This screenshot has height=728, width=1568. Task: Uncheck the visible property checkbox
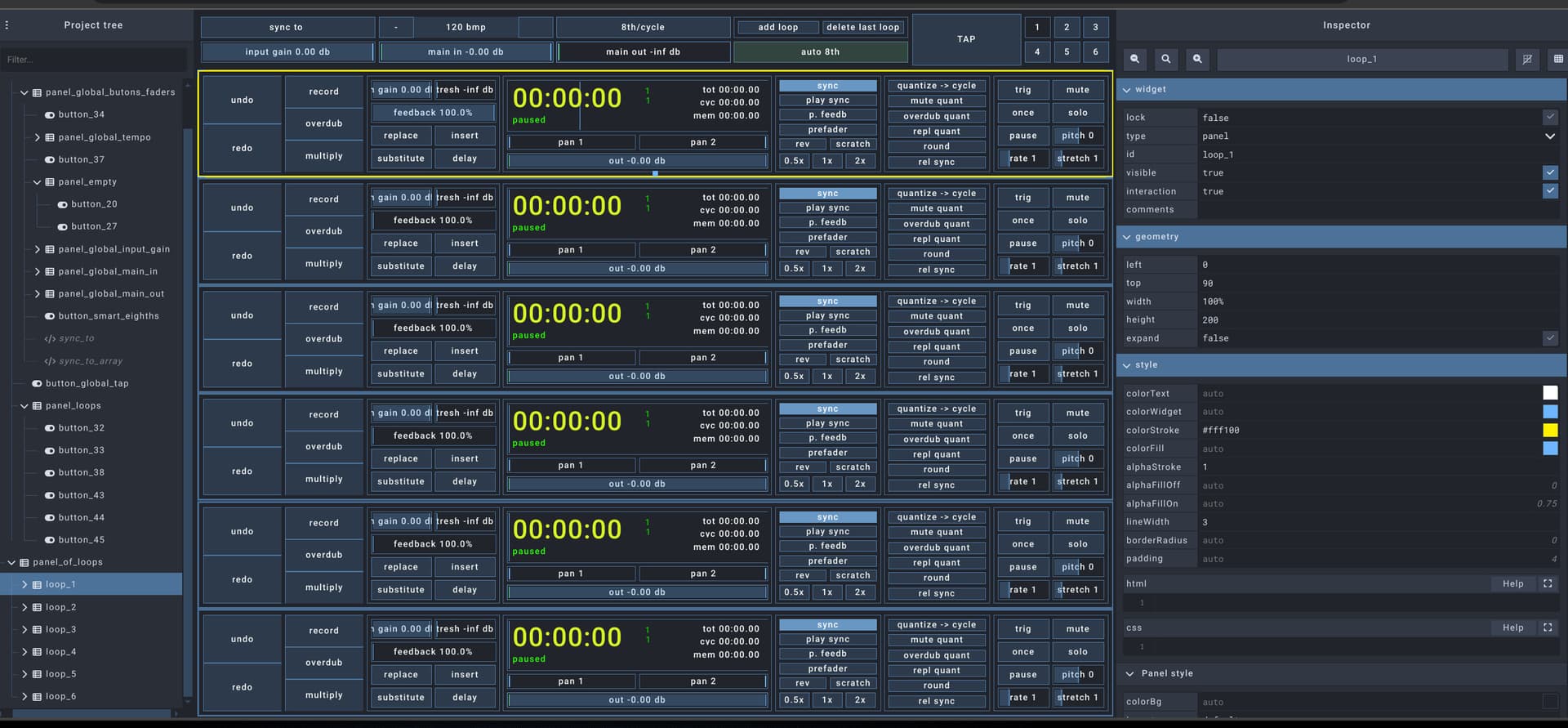(1549, 172)
